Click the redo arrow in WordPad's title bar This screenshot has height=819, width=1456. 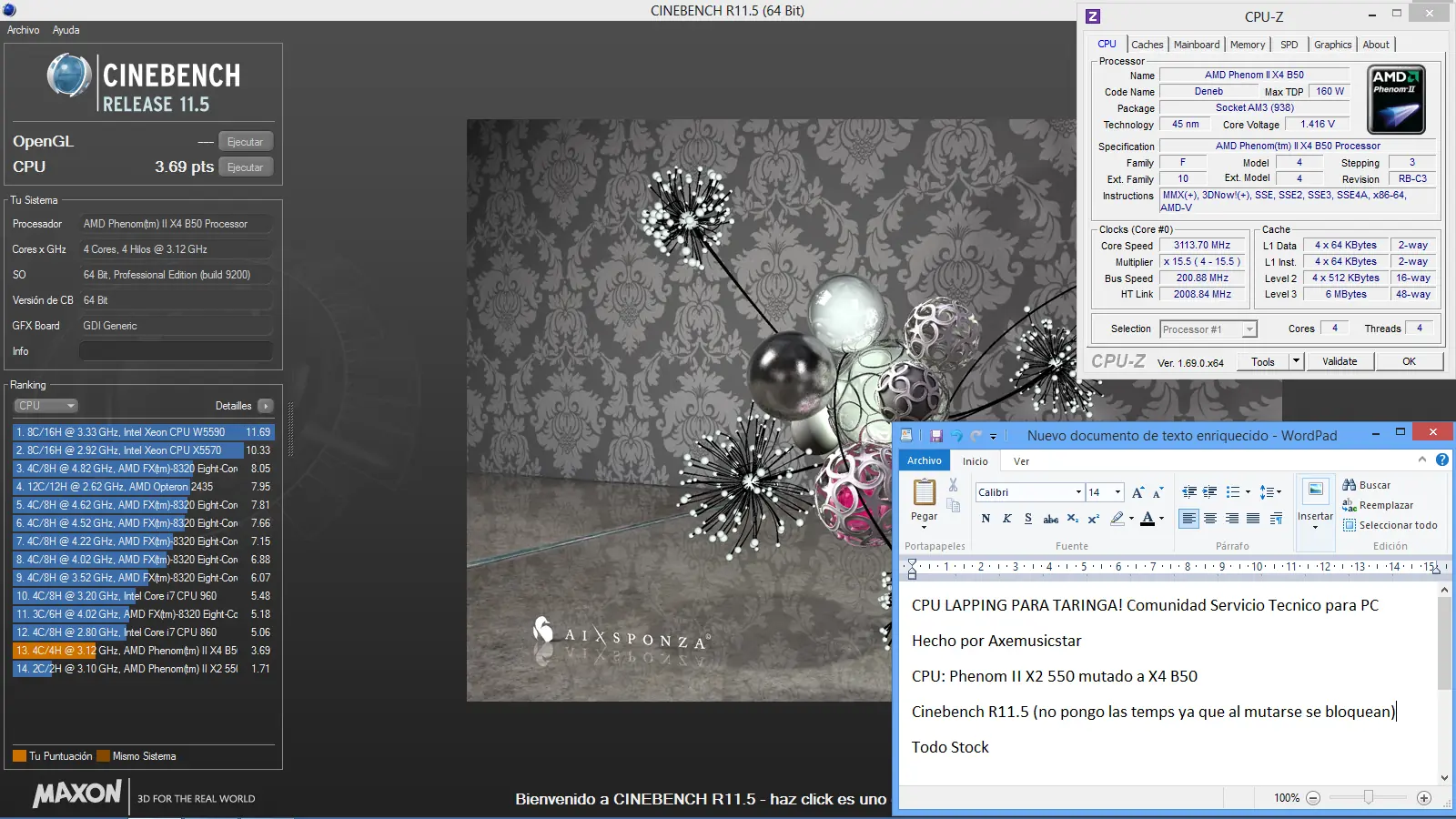click(976, 436)
